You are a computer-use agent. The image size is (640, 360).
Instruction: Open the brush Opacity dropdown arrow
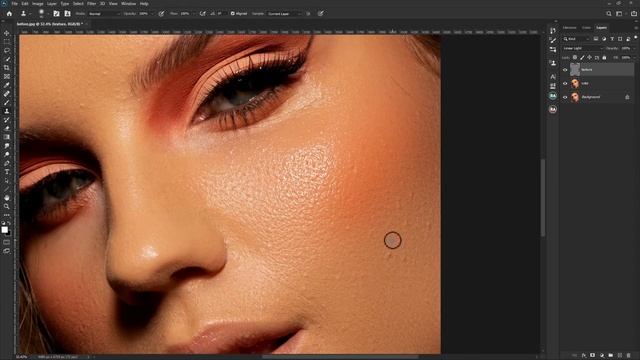(x=152, y=13)
